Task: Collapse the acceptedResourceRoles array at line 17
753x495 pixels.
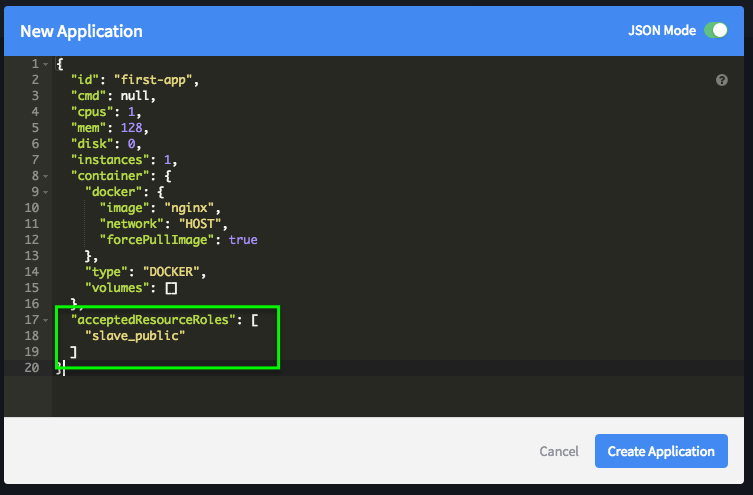Action: pos(46,320)
